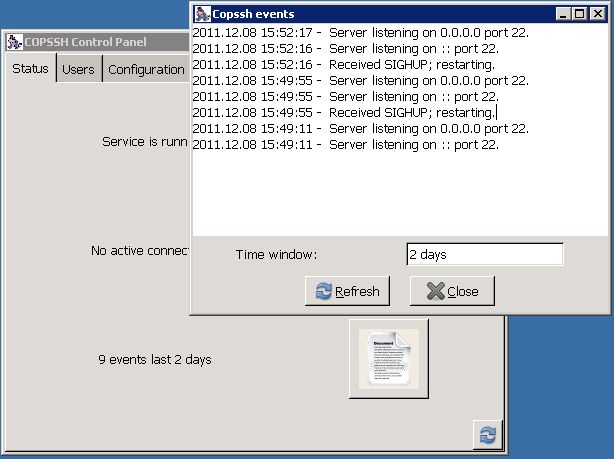Select the 15:49:55 Server listening on :: entry
Viewport: 614px width, 459px height.
345,97
